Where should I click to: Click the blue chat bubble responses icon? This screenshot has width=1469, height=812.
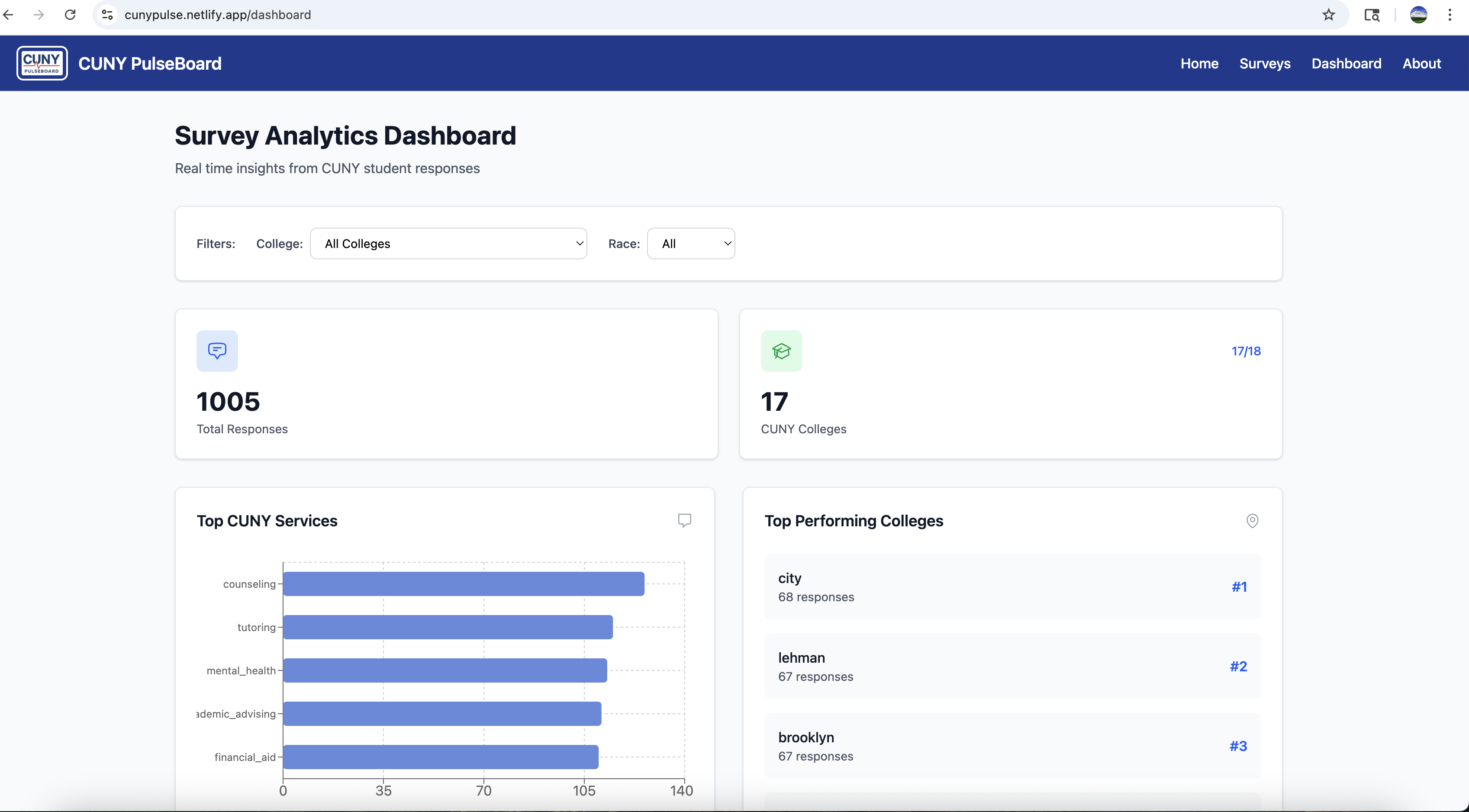click(x=217, y=351)
